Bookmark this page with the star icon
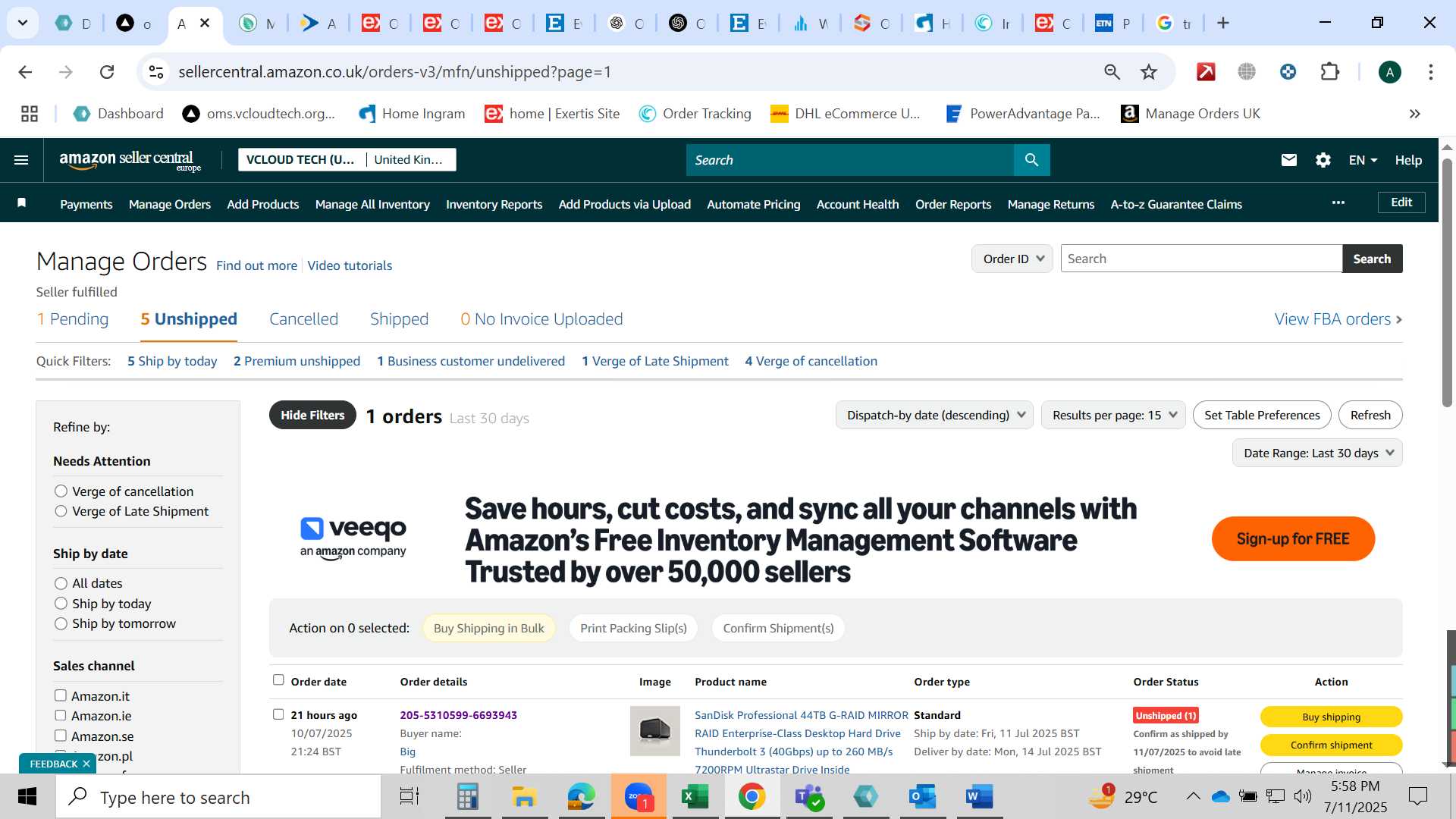This screenshot has height=819, width=1456. 1149,72
